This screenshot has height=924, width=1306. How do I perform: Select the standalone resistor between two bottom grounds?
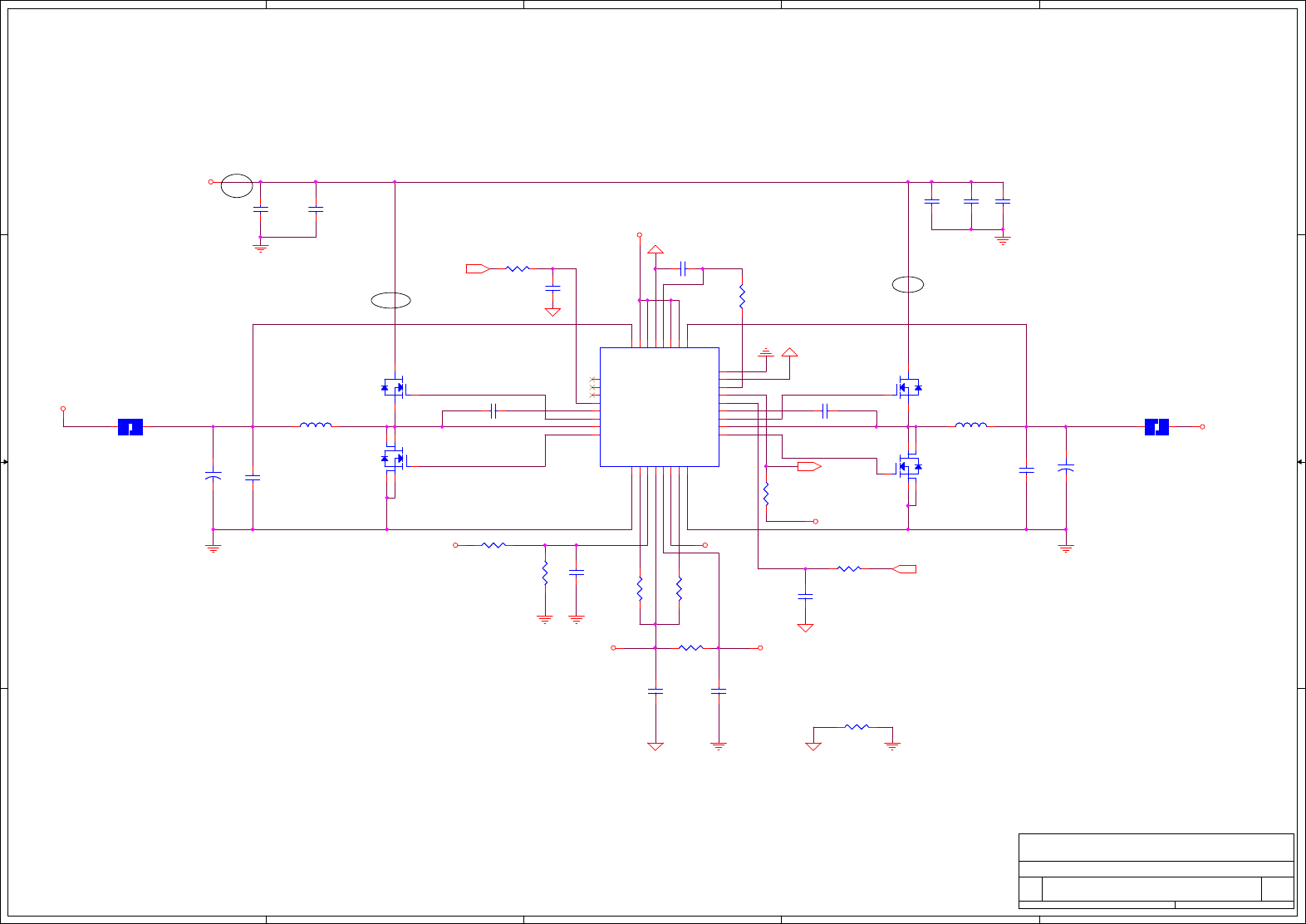[857, 727]
